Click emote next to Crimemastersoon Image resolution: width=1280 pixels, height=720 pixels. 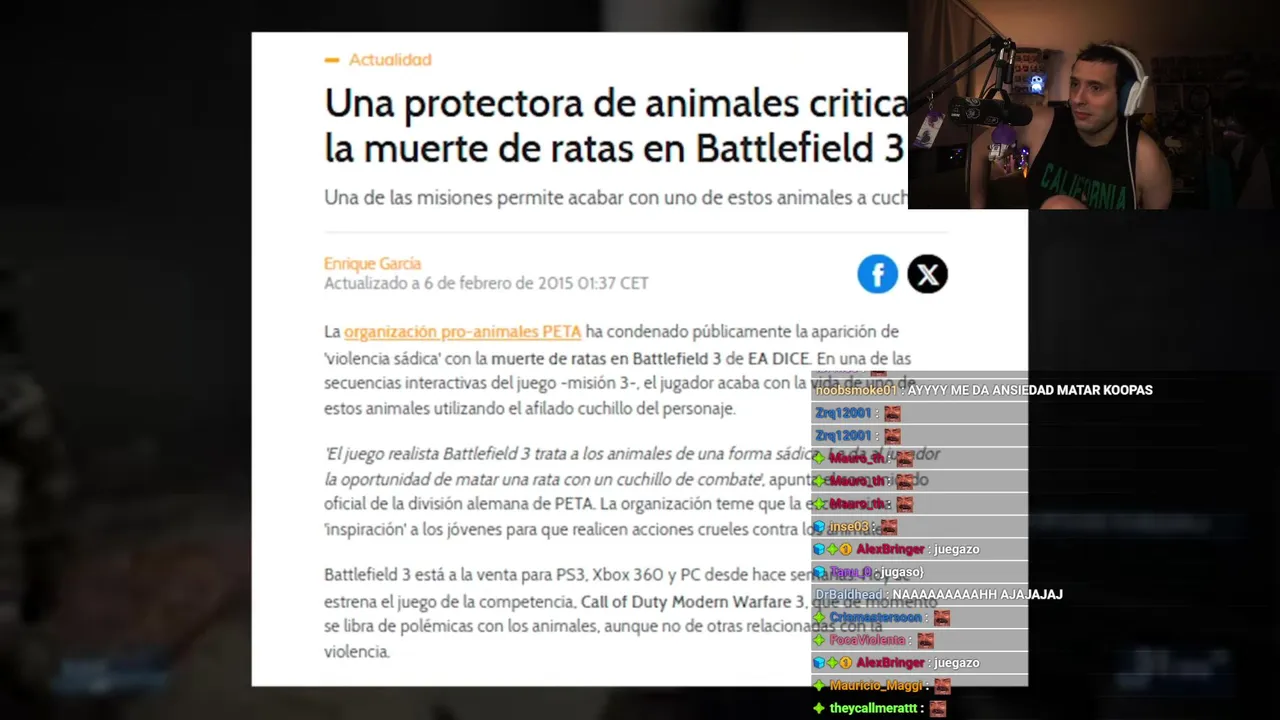click(x=941, y=618)
